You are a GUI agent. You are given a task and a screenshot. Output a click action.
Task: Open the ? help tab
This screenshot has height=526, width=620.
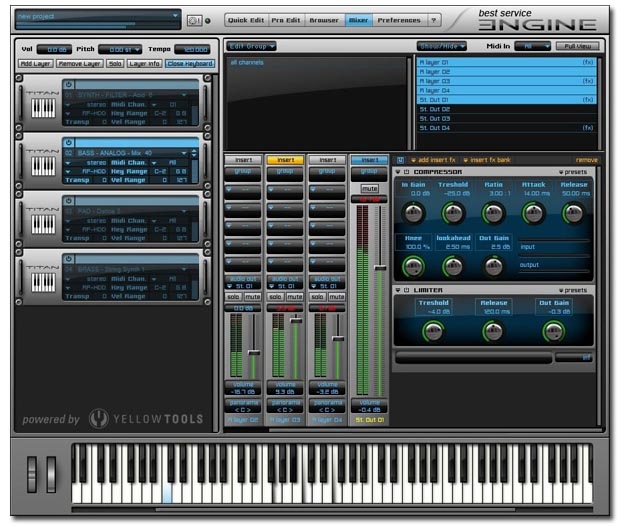[434, 20]
